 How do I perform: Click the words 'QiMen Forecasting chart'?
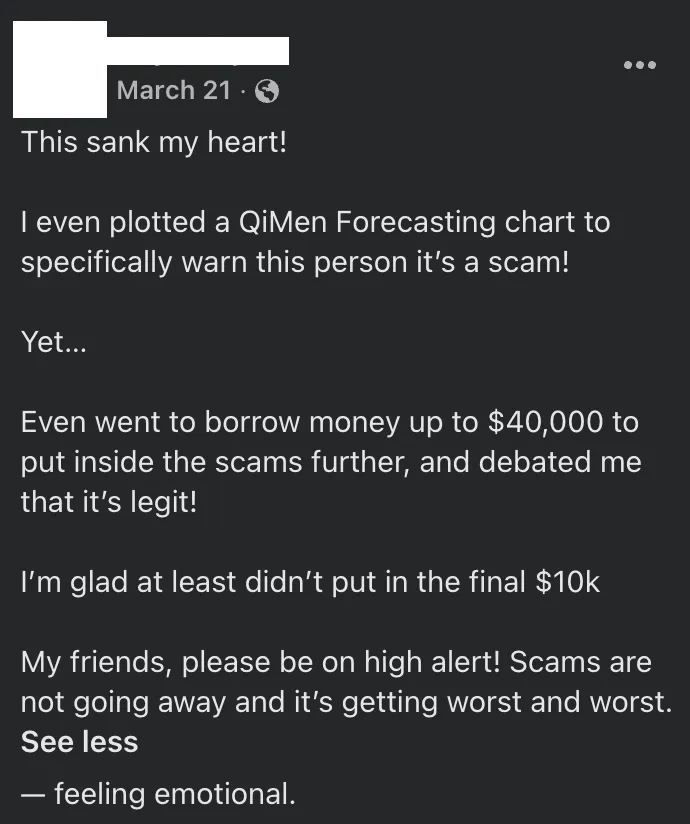403,222
